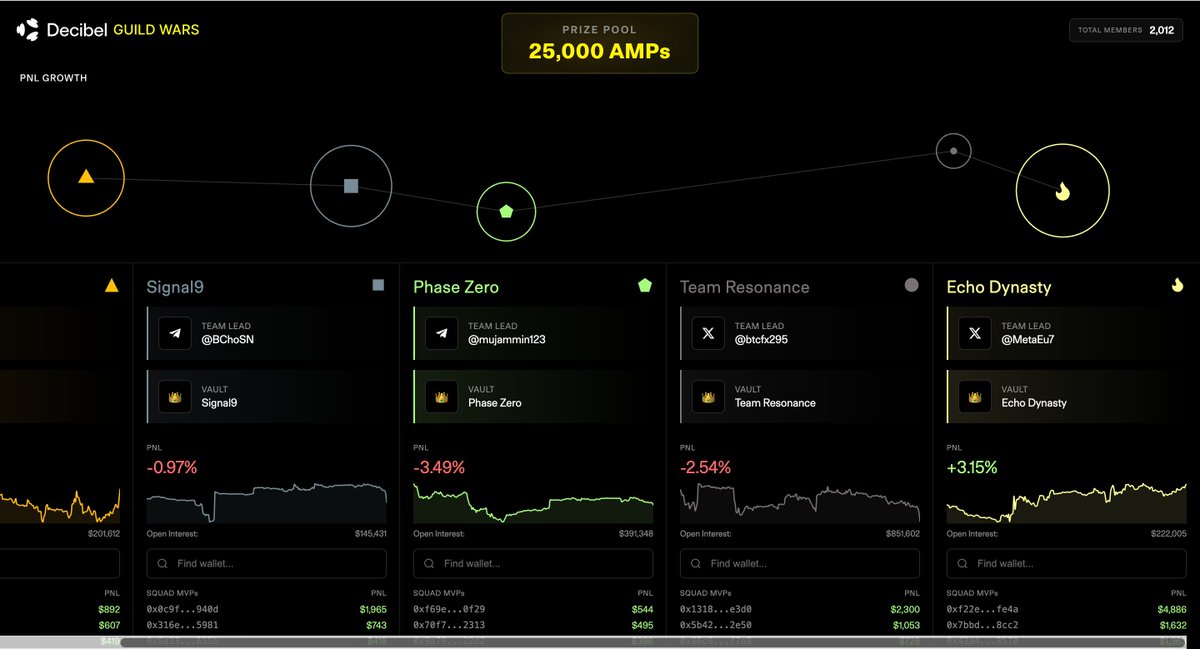Focus Find wallet field under Phase Zero
The width and height of the screenshot is (1200, 649).
(x=533, y=564)
